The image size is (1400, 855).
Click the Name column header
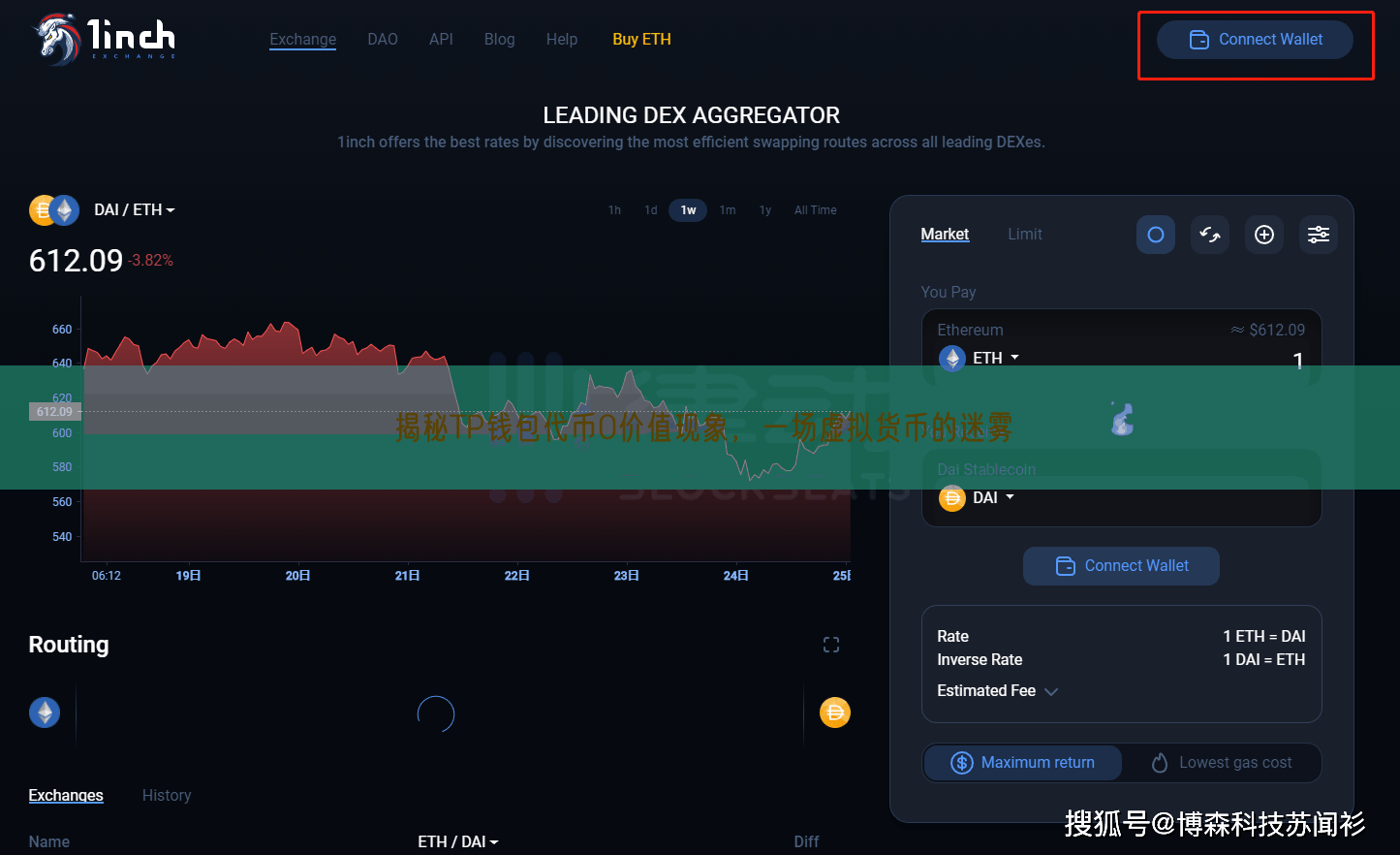point(49,842)
